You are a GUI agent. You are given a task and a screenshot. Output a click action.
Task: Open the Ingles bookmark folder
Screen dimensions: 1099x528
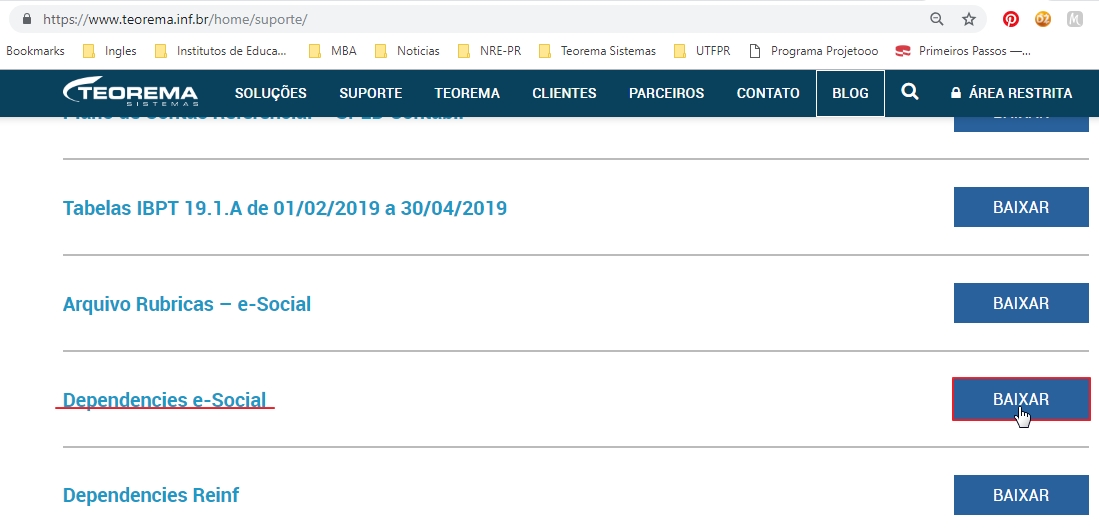[109, 50]
